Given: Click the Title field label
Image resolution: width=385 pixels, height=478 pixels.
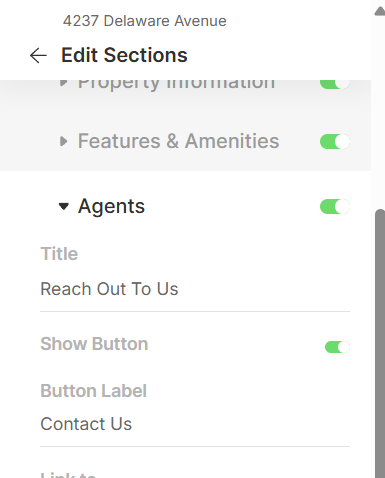Looking at the screenshot, I should point(59,254).
